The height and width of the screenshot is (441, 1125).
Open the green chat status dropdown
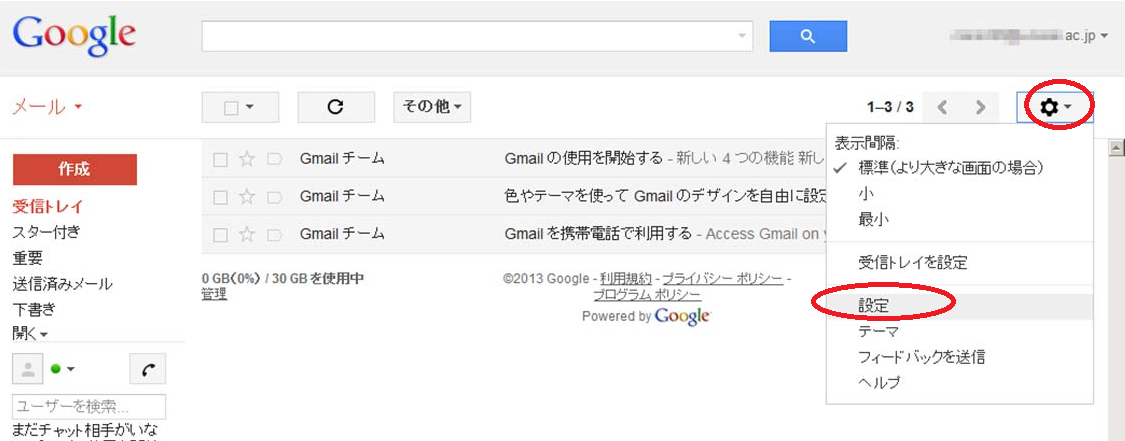coord(63,369)
